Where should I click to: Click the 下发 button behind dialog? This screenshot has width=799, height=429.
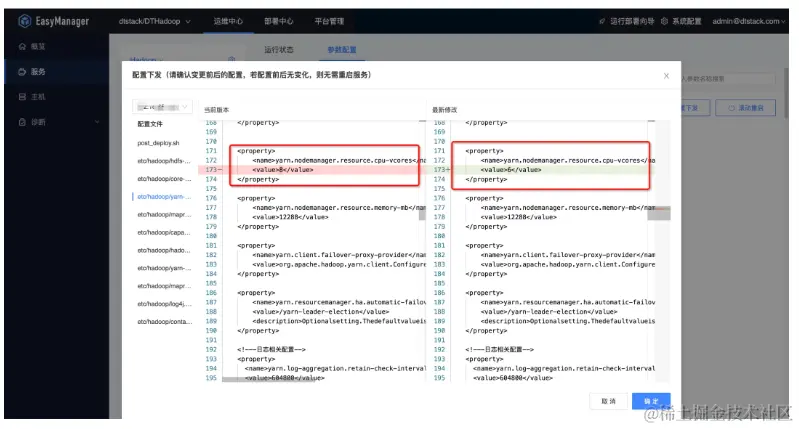pyautogui.click(x=695, y=108)
